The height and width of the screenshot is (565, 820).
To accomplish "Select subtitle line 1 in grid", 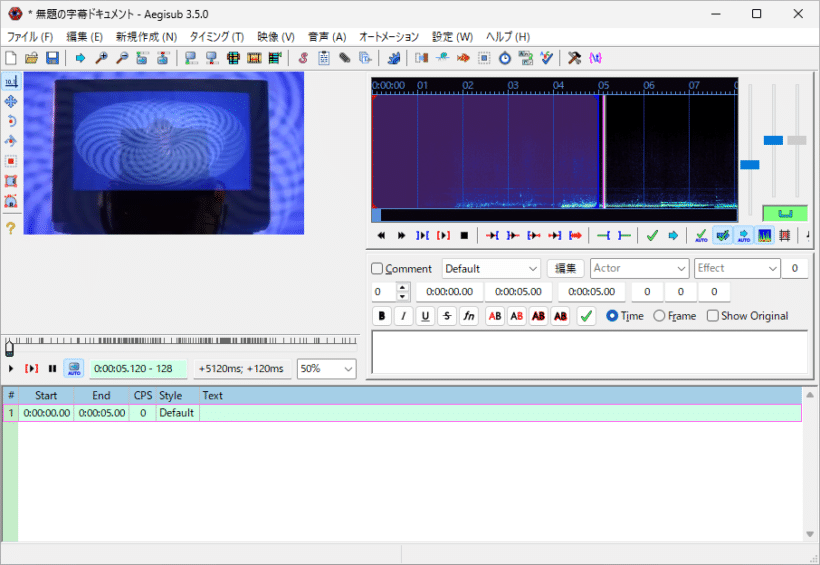I will click(x=402, y=413).
